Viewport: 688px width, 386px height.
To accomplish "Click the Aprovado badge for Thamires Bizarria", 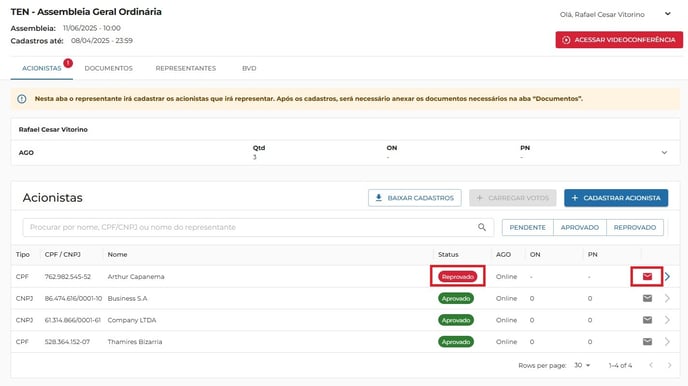I will pyautogui.click(x=455, y=341).
